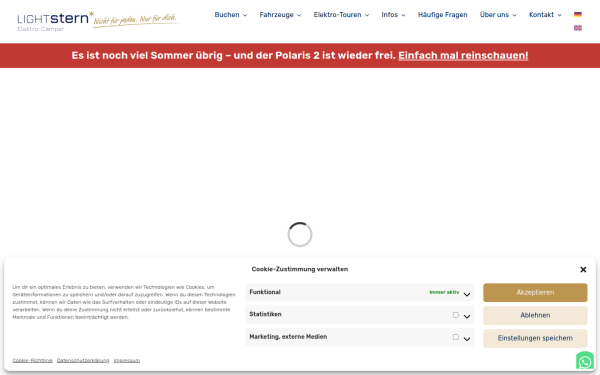Switch site language to English flag
Image resolution: width=600 pixels, height=375 pixels.
pyautogui.click(x=578, y=28)
